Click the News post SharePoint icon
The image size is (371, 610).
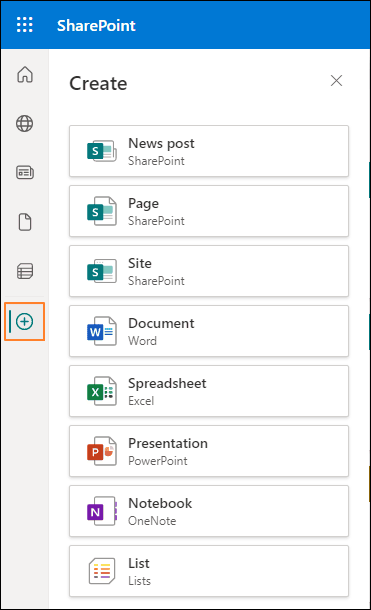point(102,151)
